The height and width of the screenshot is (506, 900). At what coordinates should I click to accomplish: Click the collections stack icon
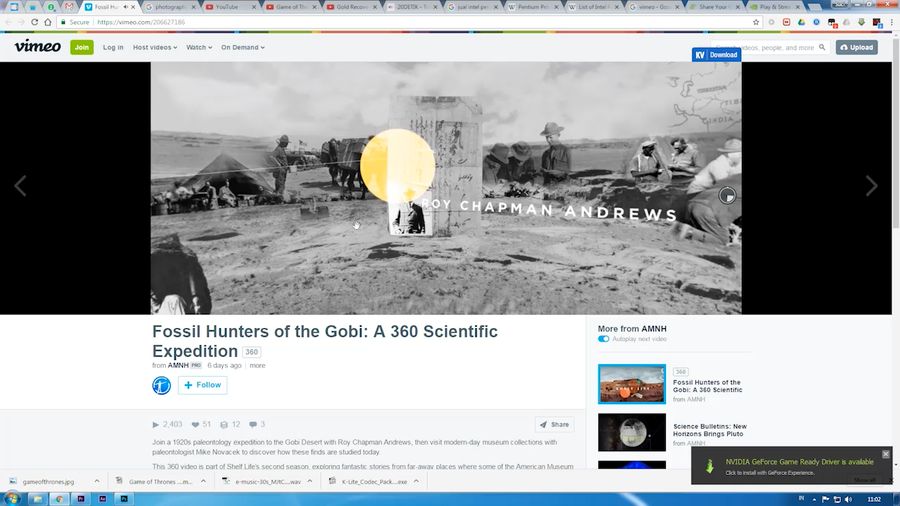(x=224, y=425)
